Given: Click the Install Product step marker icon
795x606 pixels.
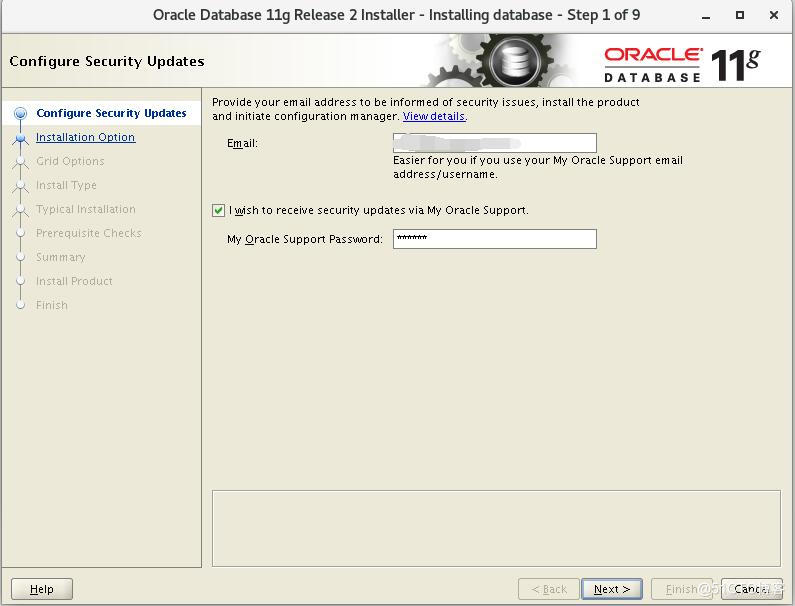Looking at the screenshot, I should pyautogui.click(x=20, y=281).
